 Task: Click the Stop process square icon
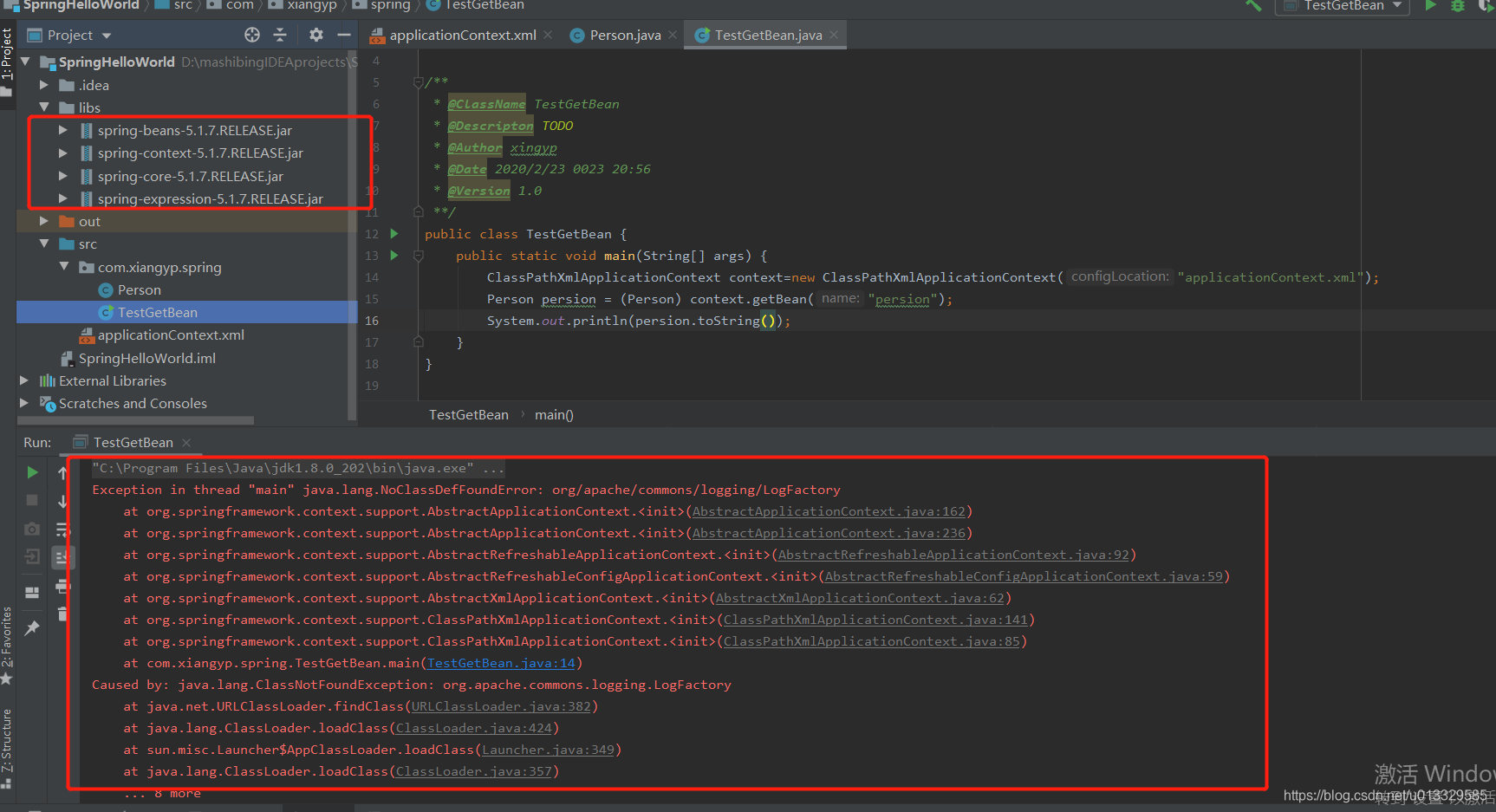coord(32,500)
